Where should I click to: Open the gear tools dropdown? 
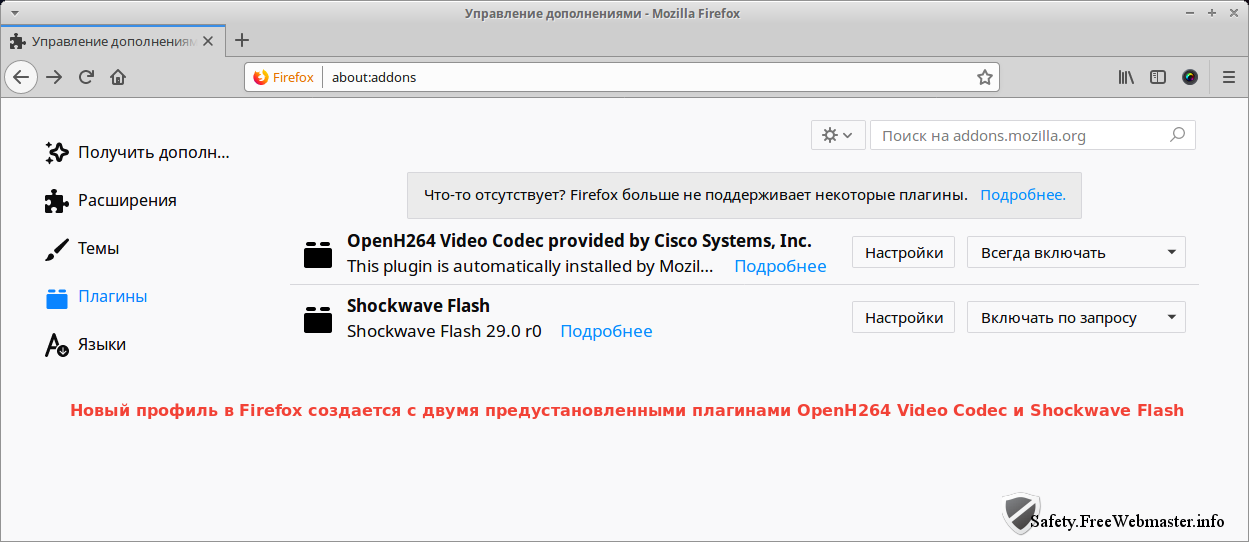(837, 135)
